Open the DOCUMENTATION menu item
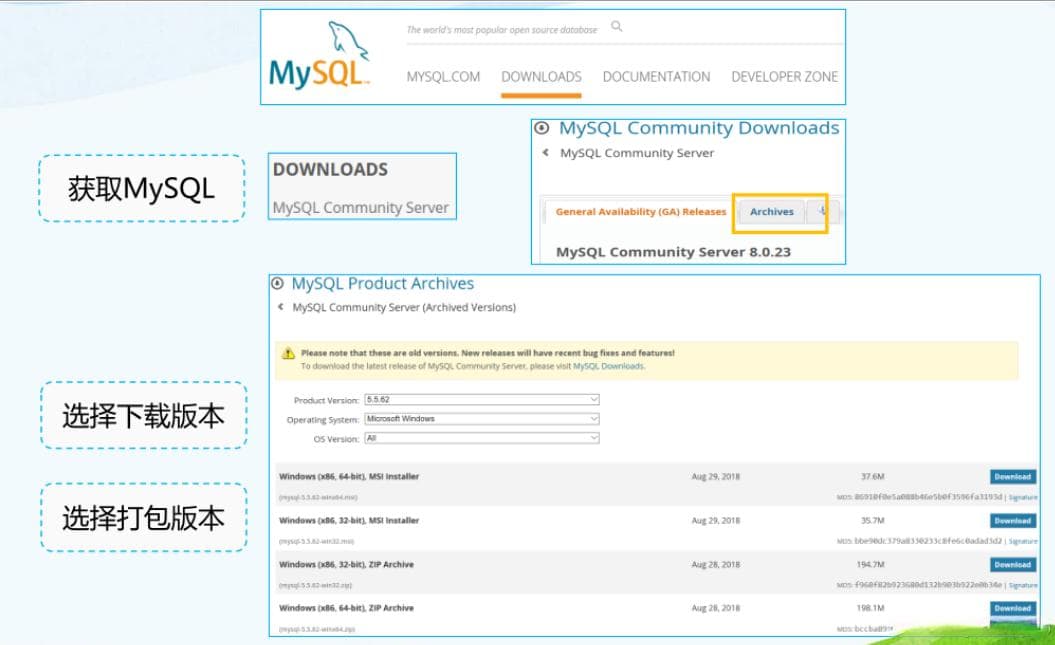The image size is (1055, 645). [656, 77]
